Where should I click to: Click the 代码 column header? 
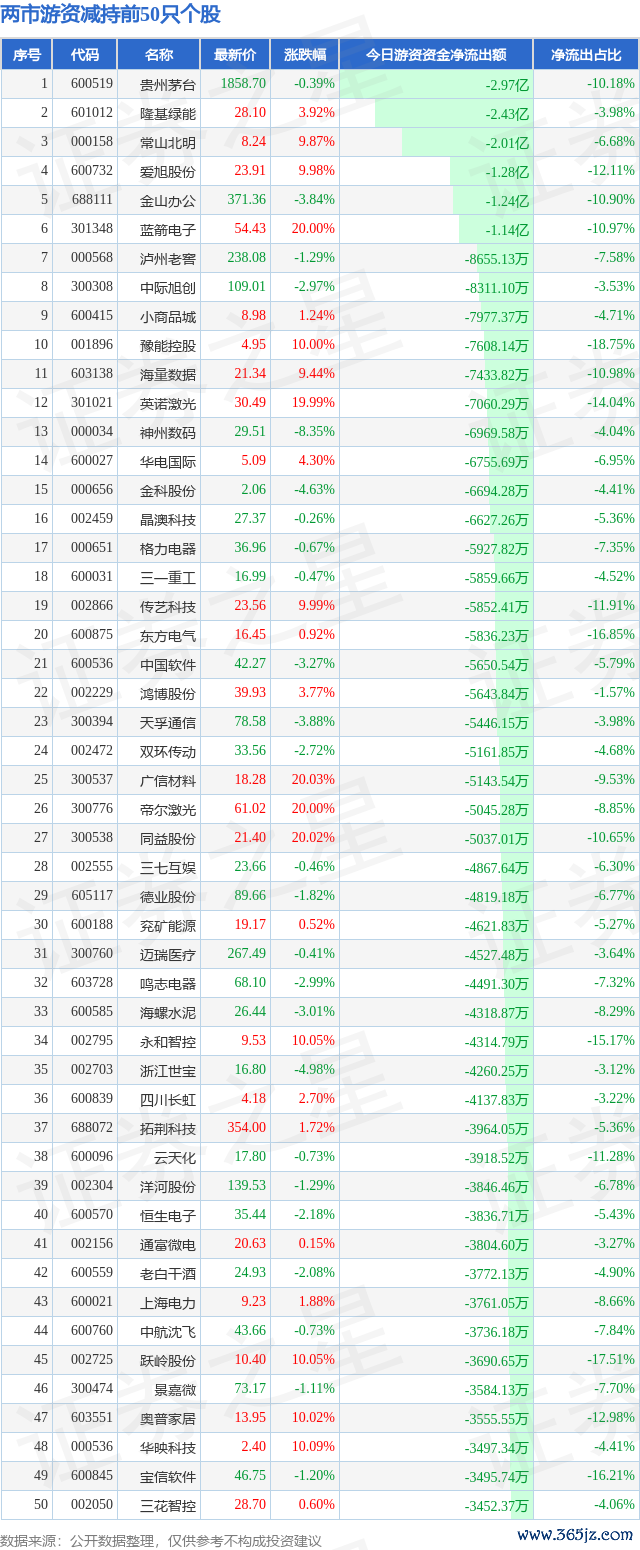85,55
